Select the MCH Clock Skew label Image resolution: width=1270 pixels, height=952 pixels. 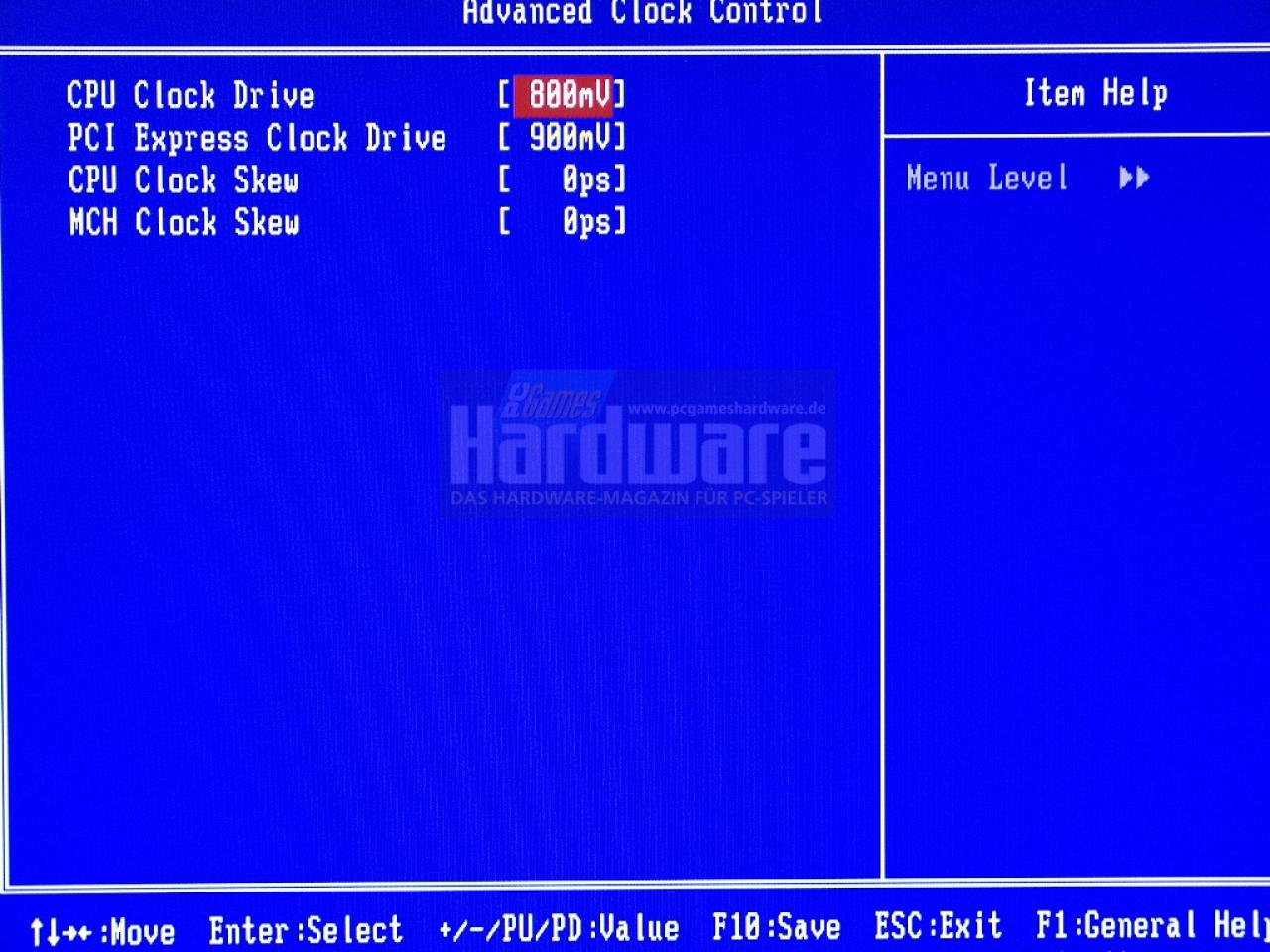coord(184,222)
